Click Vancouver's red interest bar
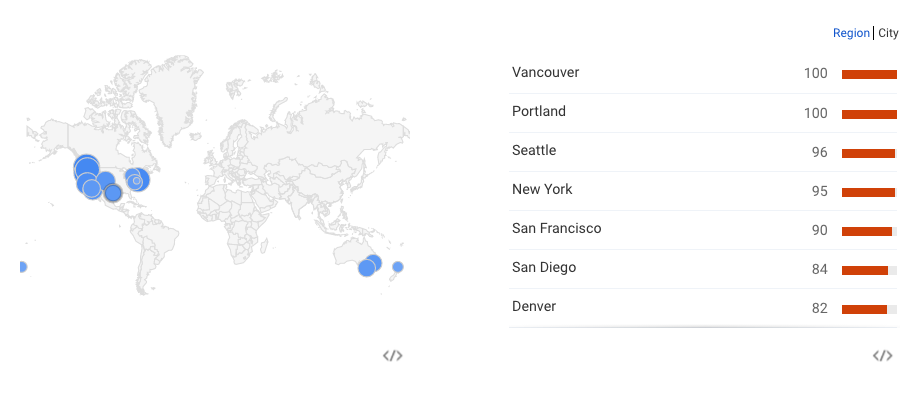 (x=869, y=75)
